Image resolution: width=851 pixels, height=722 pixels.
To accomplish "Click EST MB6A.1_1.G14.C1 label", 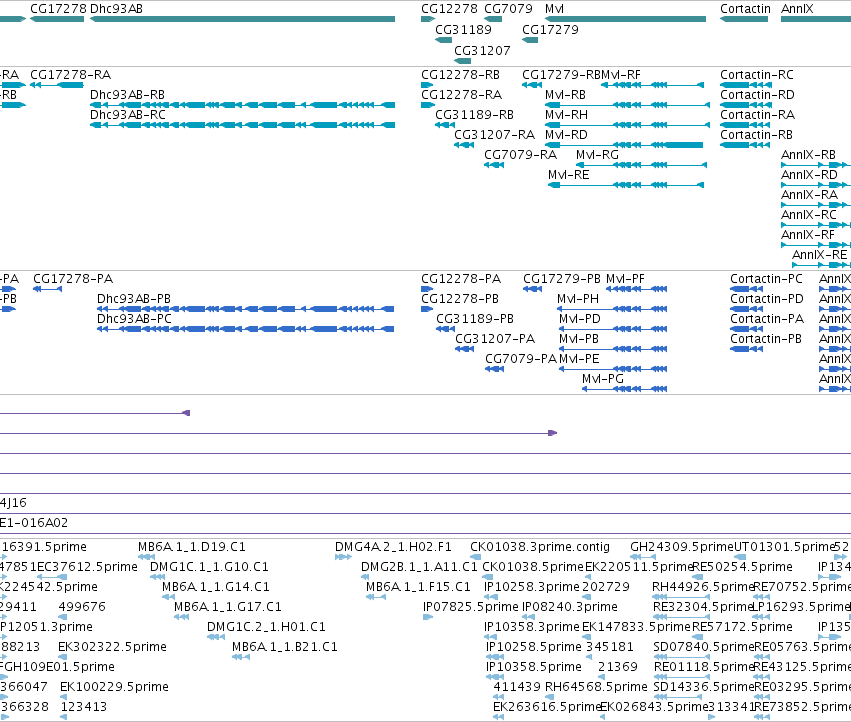I will tap(215, 587).
